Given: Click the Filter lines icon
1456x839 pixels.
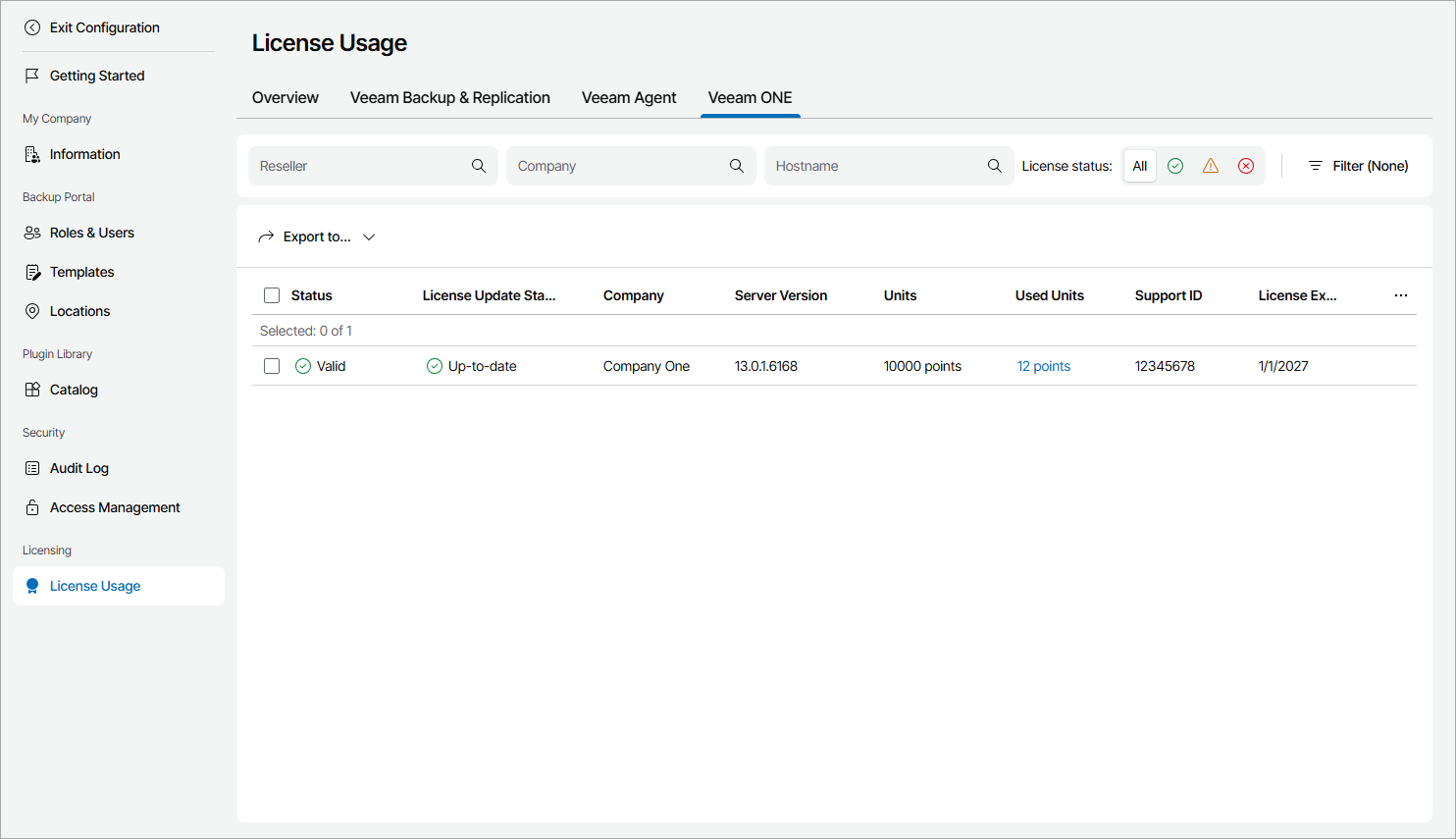Looking at the screenshot, I should pos(1316,166).
